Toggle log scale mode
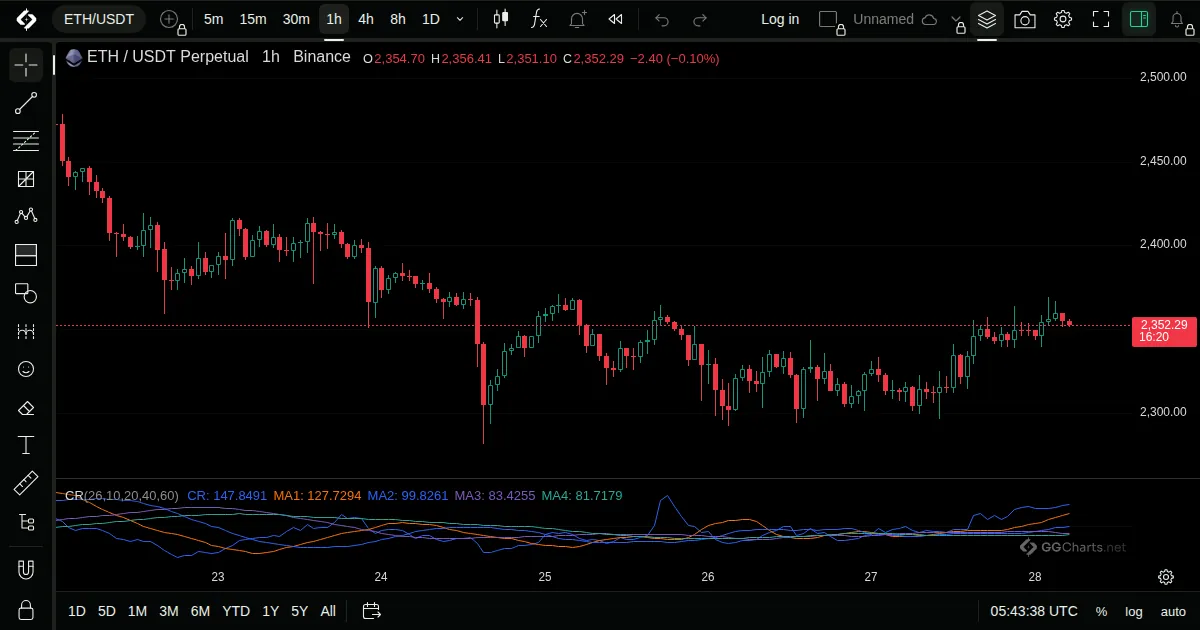 pos(1134,611)
